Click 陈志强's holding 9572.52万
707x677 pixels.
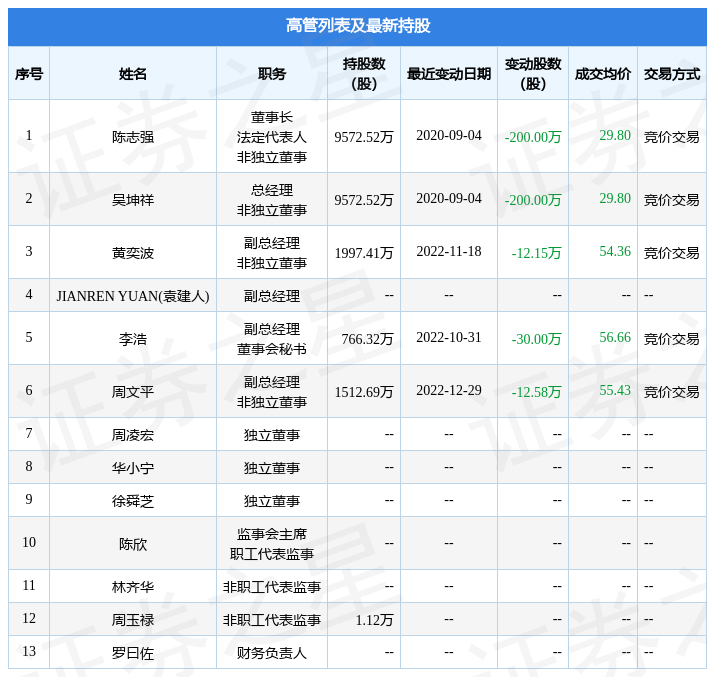tap(363, 137)
